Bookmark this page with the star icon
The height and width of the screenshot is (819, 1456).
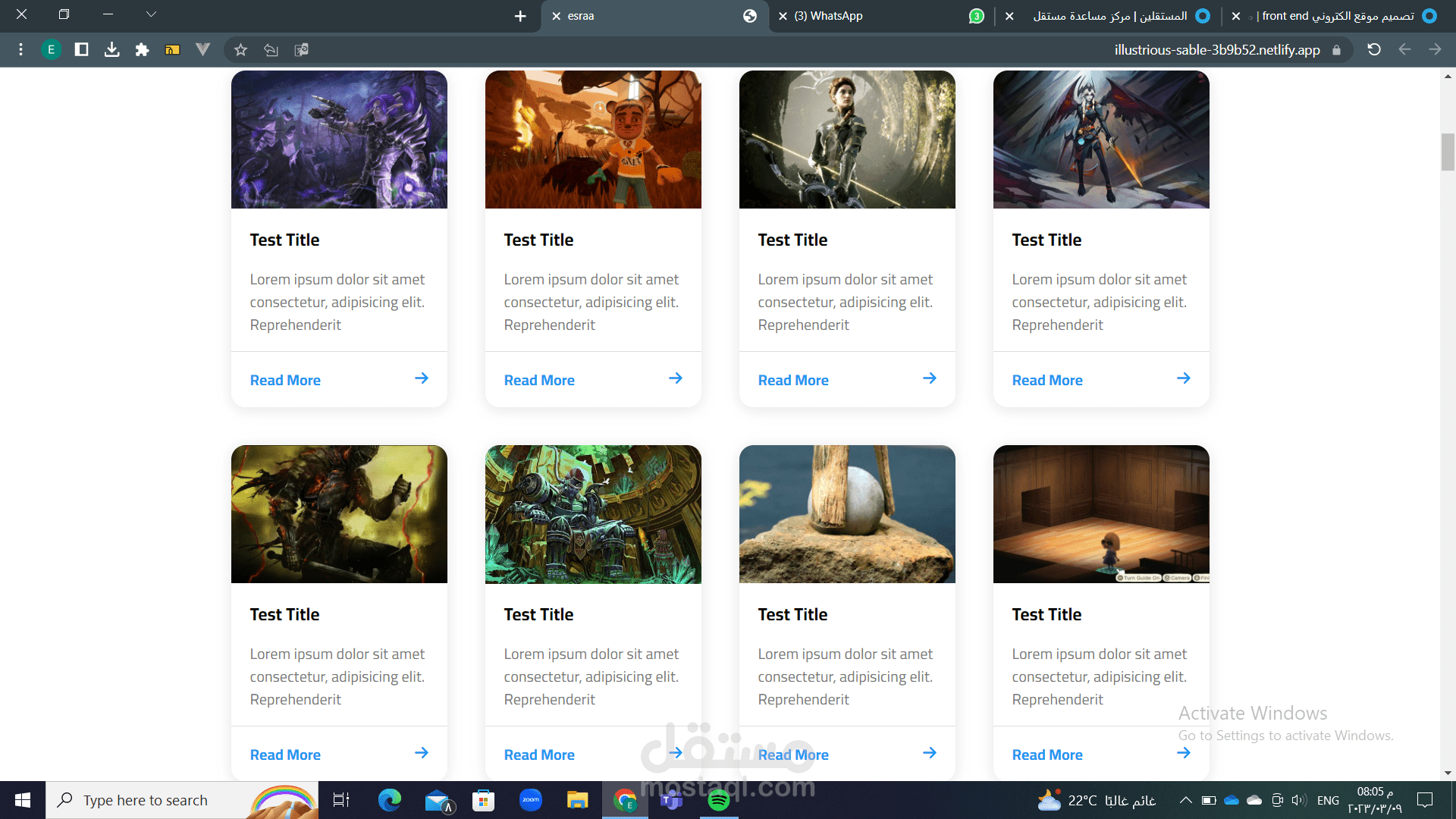pos(240,50)
